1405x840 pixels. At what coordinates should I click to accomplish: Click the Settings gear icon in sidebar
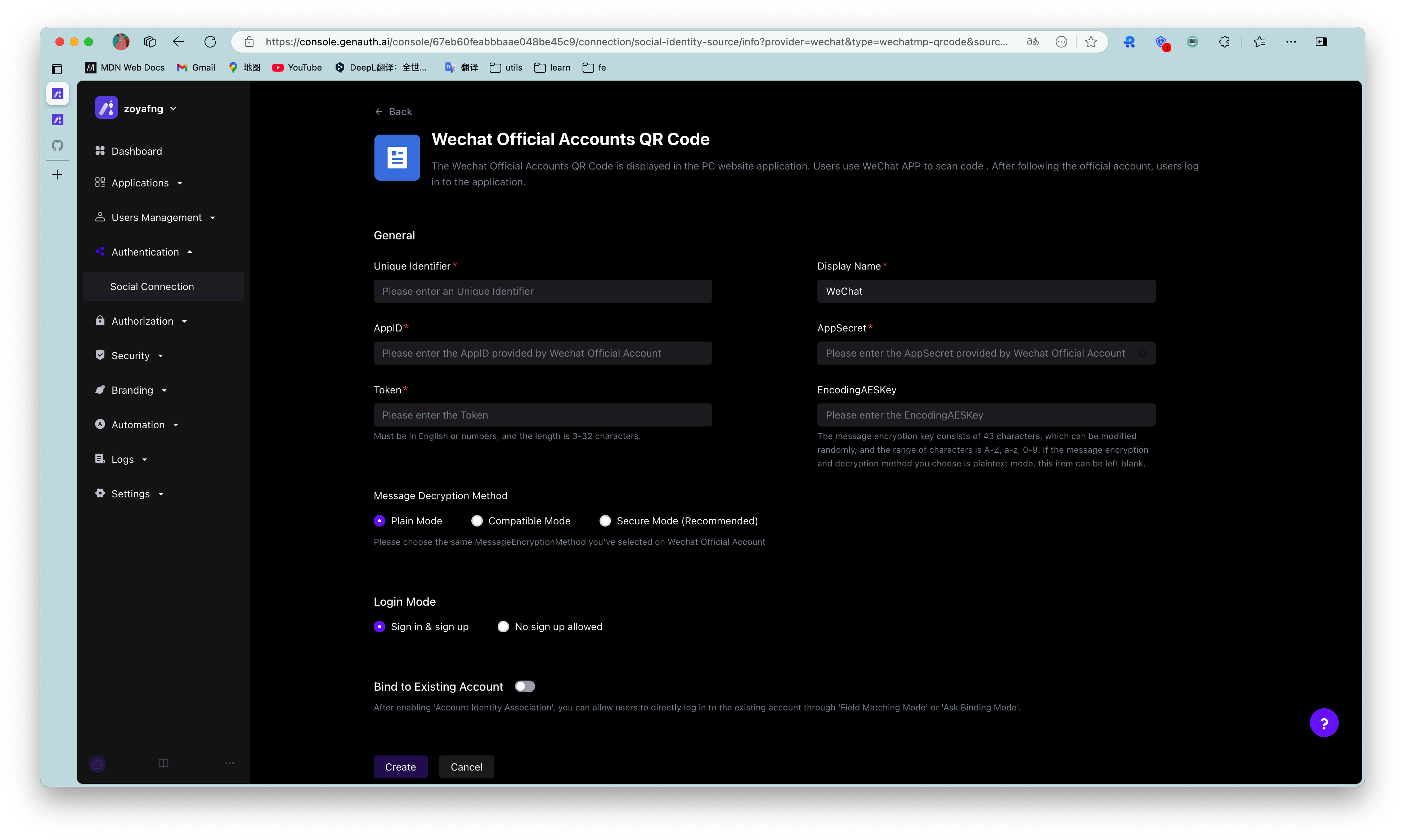click(x=100, y=493)
